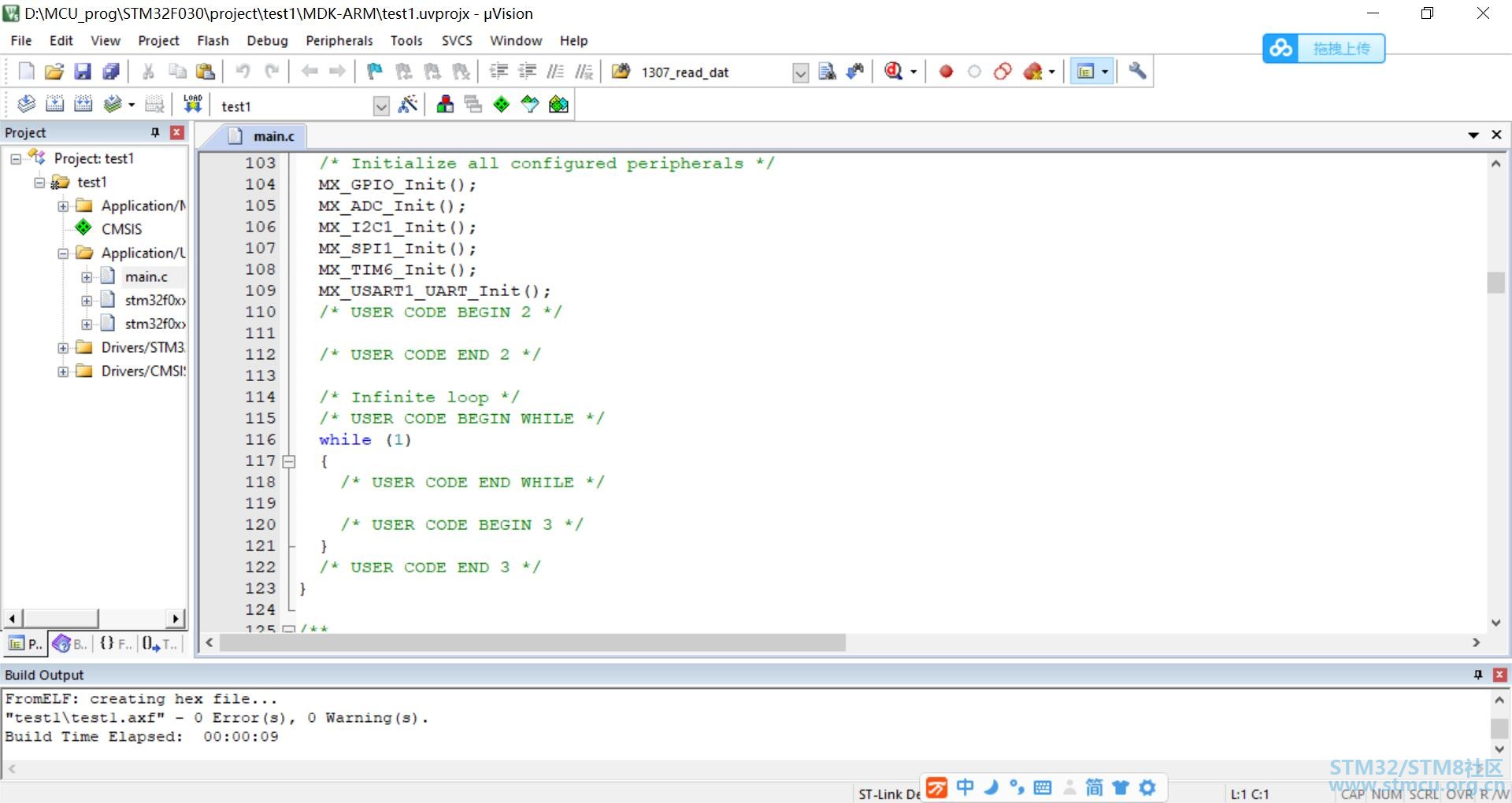The width and height of the screenshot is (1512, 803).
Task: Open Options for Target magic wand icon
Action: (408, 105)
